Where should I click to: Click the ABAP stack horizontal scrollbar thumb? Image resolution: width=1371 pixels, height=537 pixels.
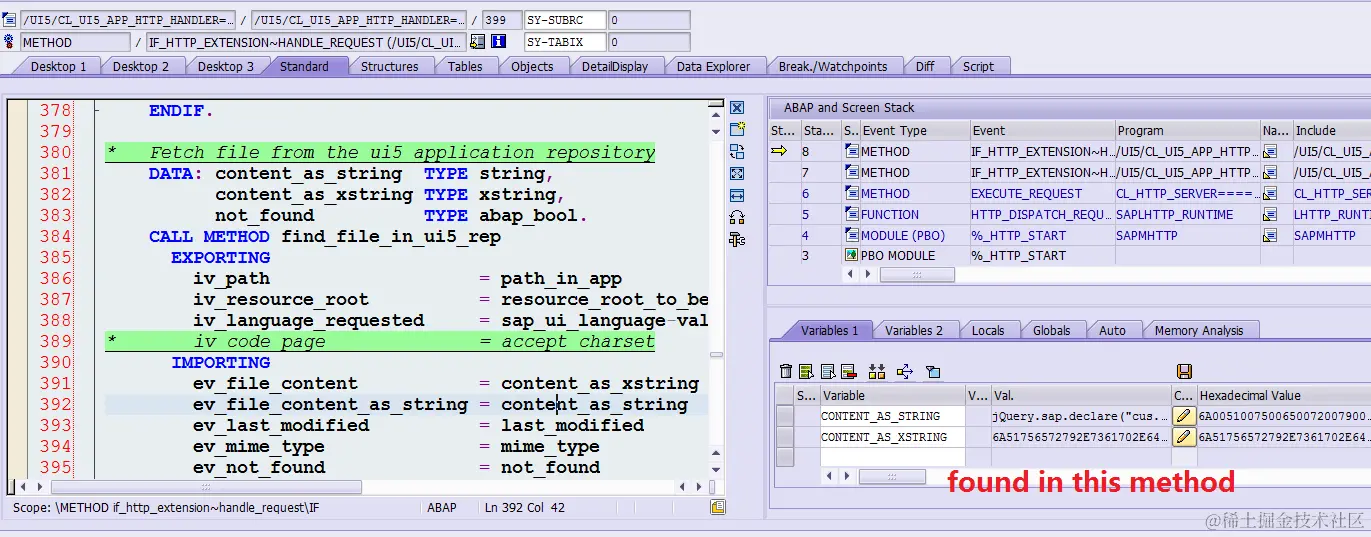pyautogui.click(x=916, y=274)
